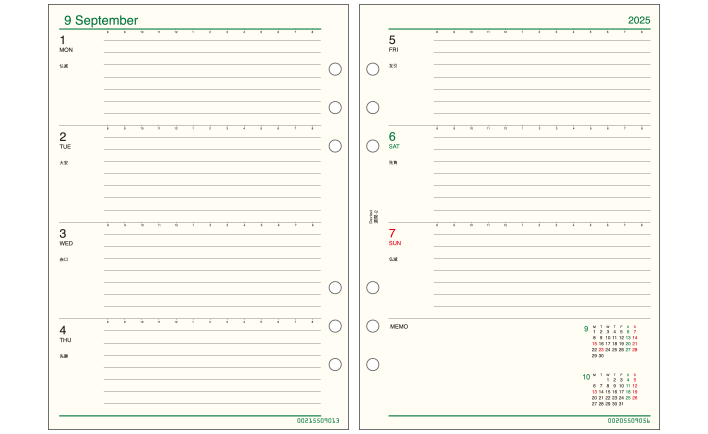The width and height of the screenshot is (708, 434).
Task: Click the blank memo writing area
Action: tap(483, 370)
